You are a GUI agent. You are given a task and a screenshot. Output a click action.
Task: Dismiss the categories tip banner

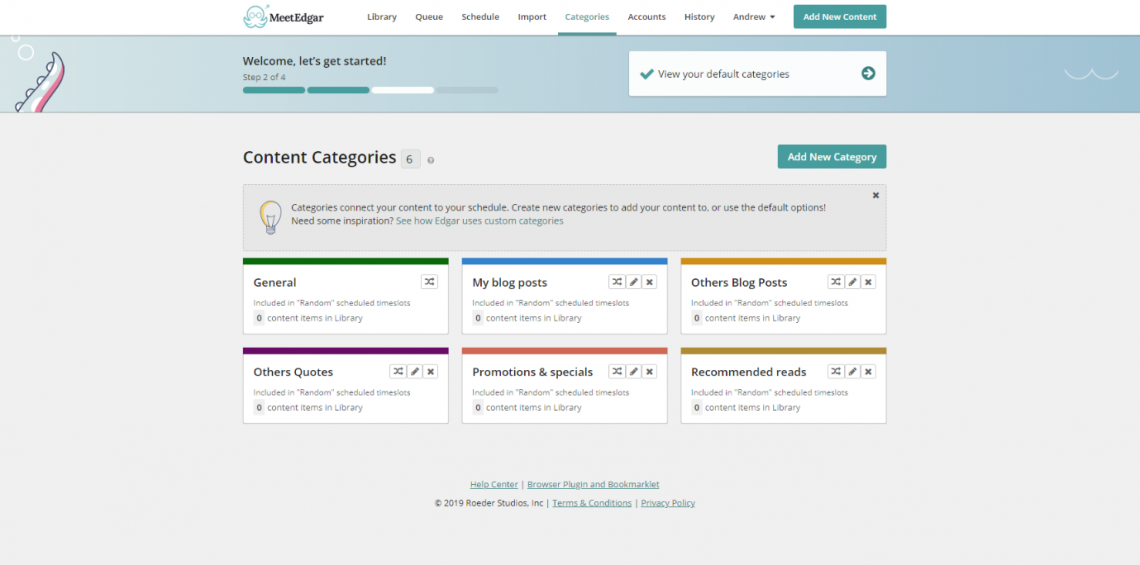[x=876, y=195]
